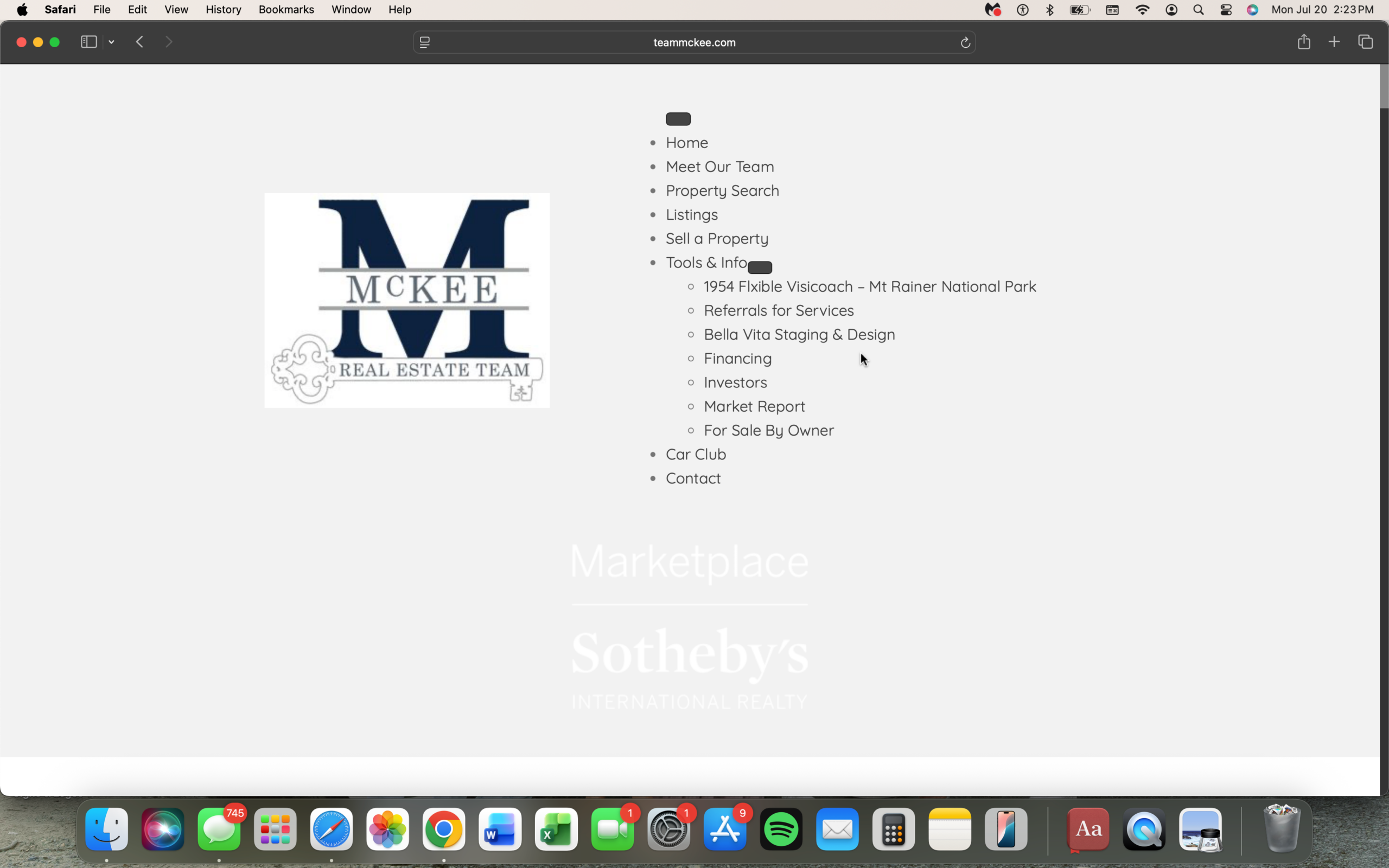Open Finder from the dock
Image resolution: width=1389 pixels, height=868 pixels.
(x=107, y=829)
